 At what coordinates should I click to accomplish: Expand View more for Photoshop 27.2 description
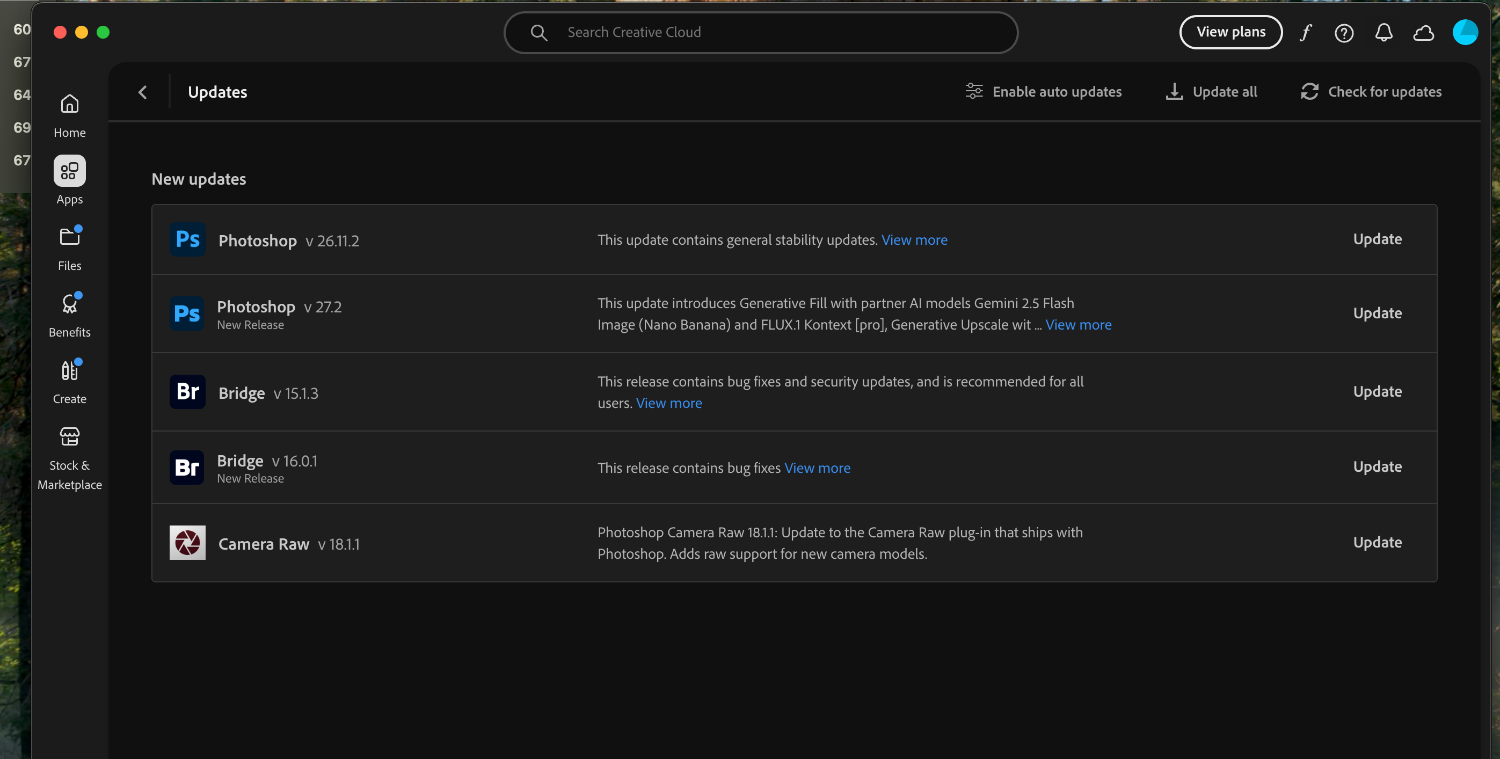tap(1078, 325)
